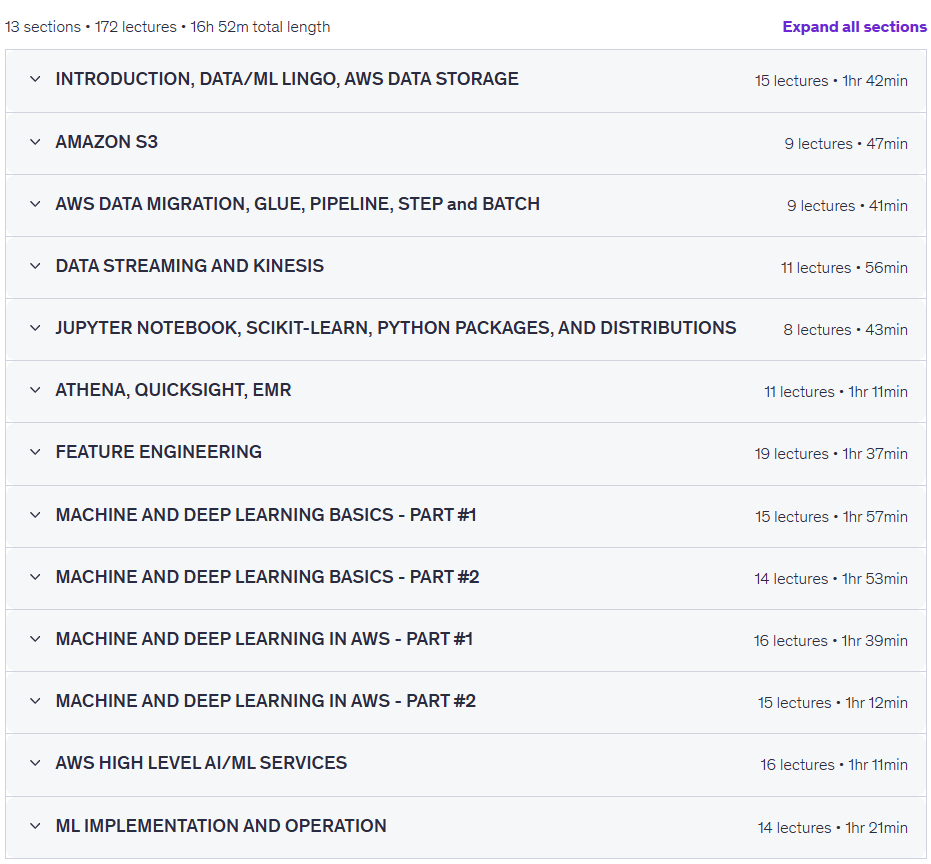Viewport: 931px width, 864px height.
Task: Click '14 lectures • 1hr 21min' text
Action: (x=832, y=828)
